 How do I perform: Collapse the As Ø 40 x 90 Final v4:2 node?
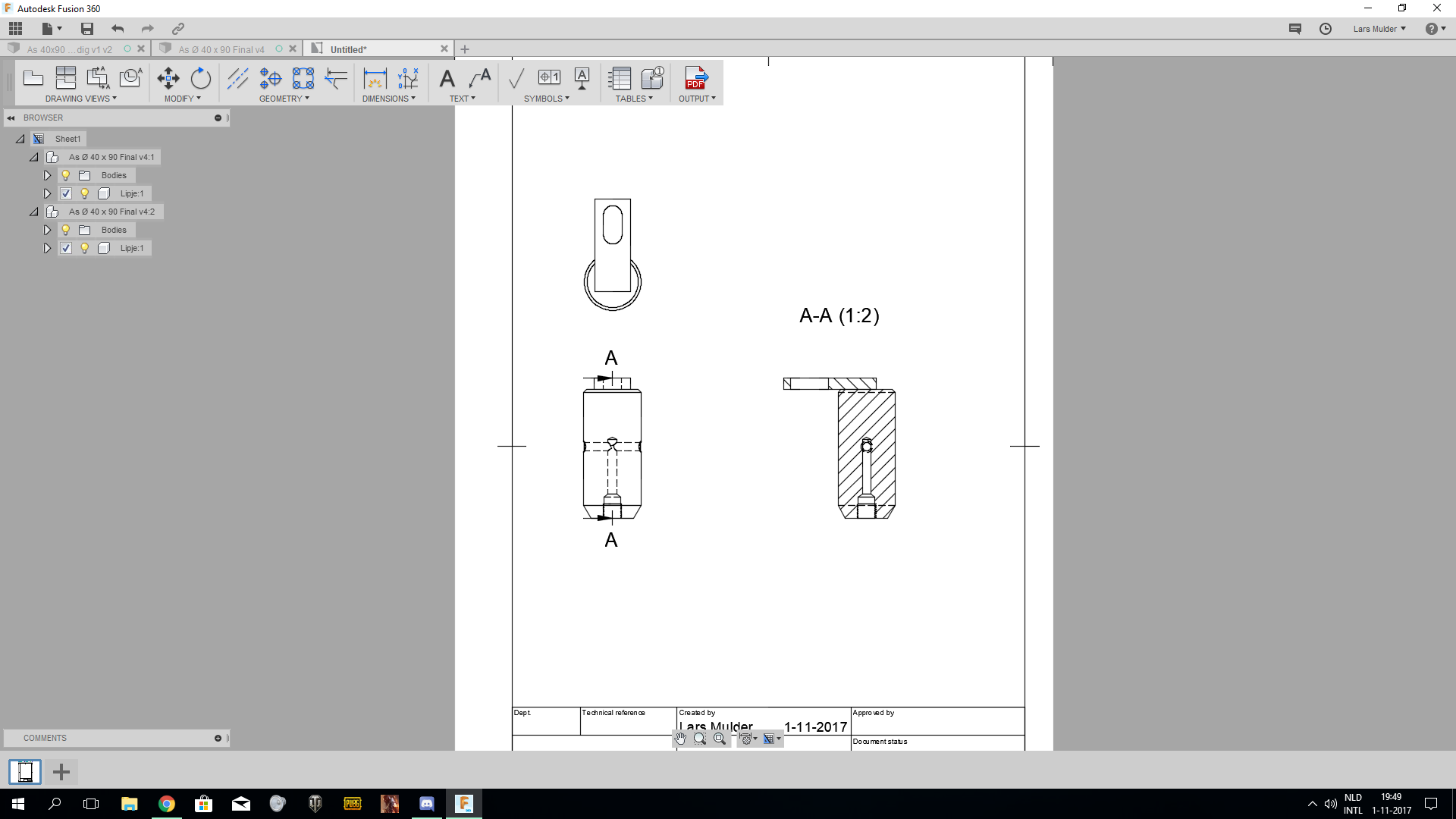pyautogui.click(x=34, y=212)
